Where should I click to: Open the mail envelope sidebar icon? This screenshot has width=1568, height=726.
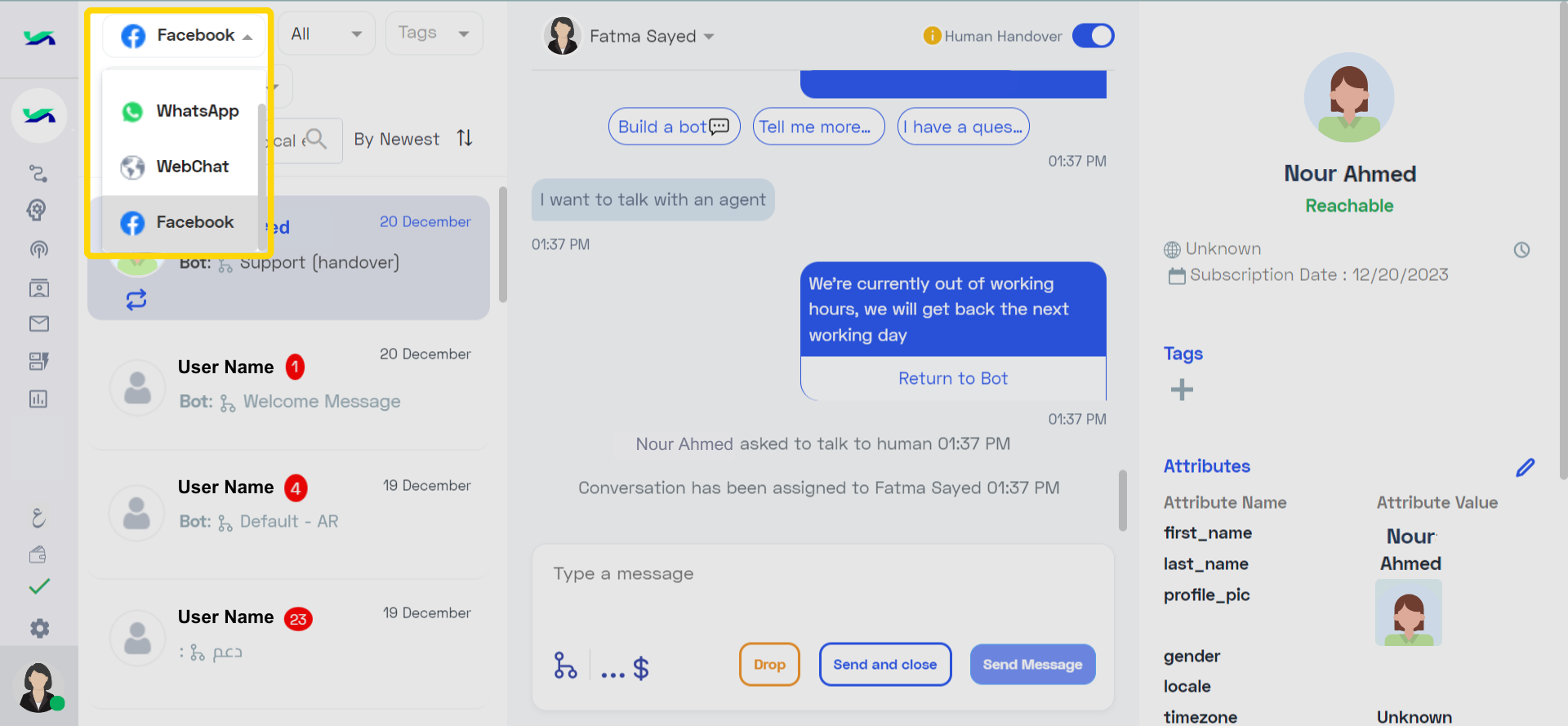(39, 324)
